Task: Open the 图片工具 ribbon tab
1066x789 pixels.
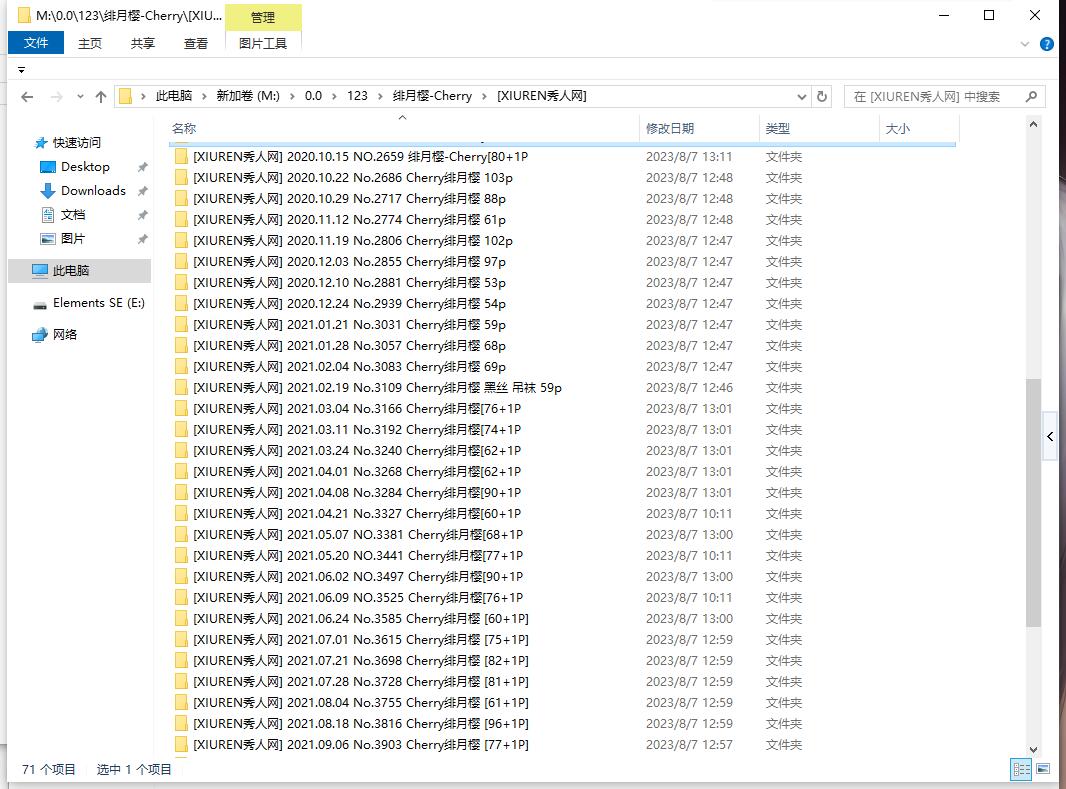Action: pyautogui.click(x=263, y=43)
